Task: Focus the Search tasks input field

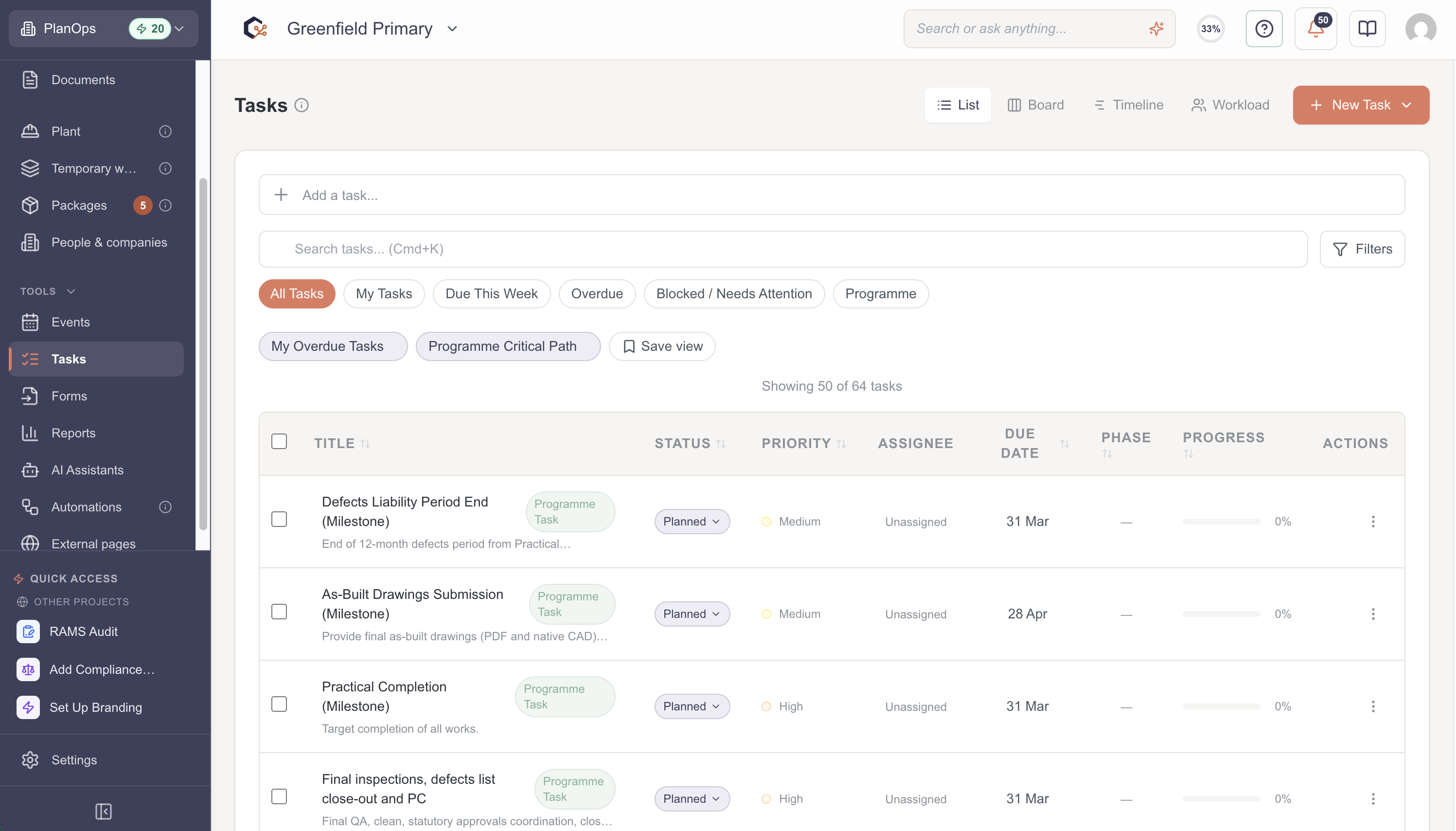Action: pos(782,250)
